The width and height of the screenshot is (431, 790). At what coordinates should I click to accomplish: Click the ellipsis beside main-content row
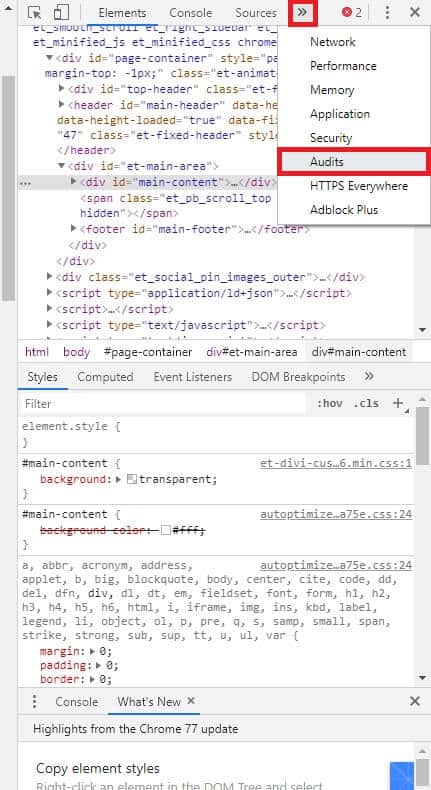point(25,183)
